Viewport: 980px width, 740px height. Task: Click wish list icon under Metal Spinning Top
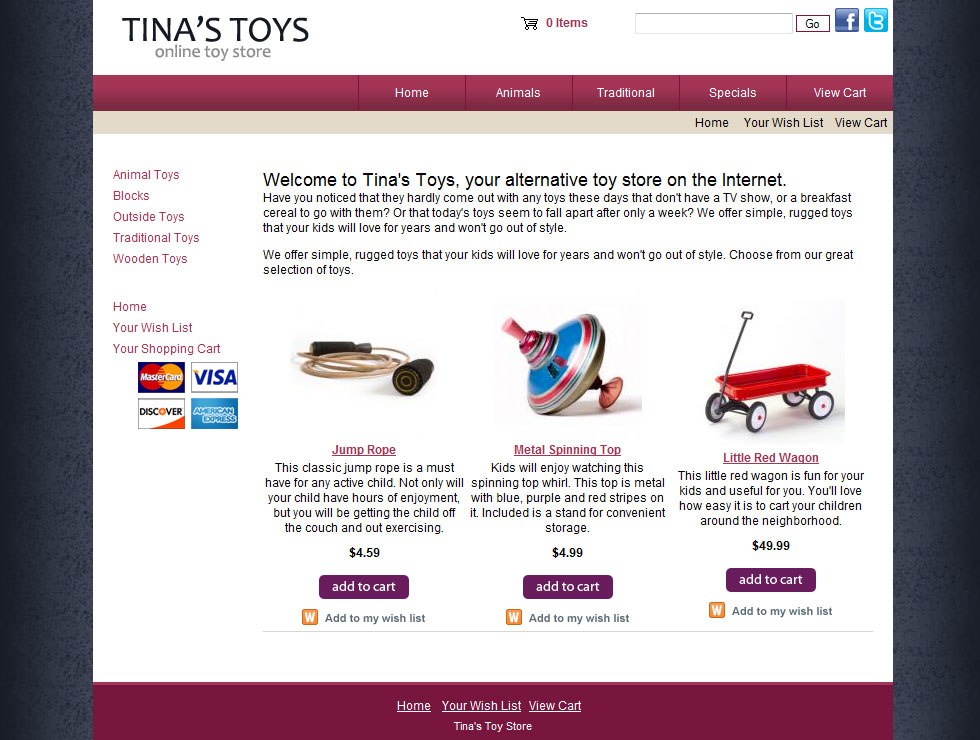(514, 618)
